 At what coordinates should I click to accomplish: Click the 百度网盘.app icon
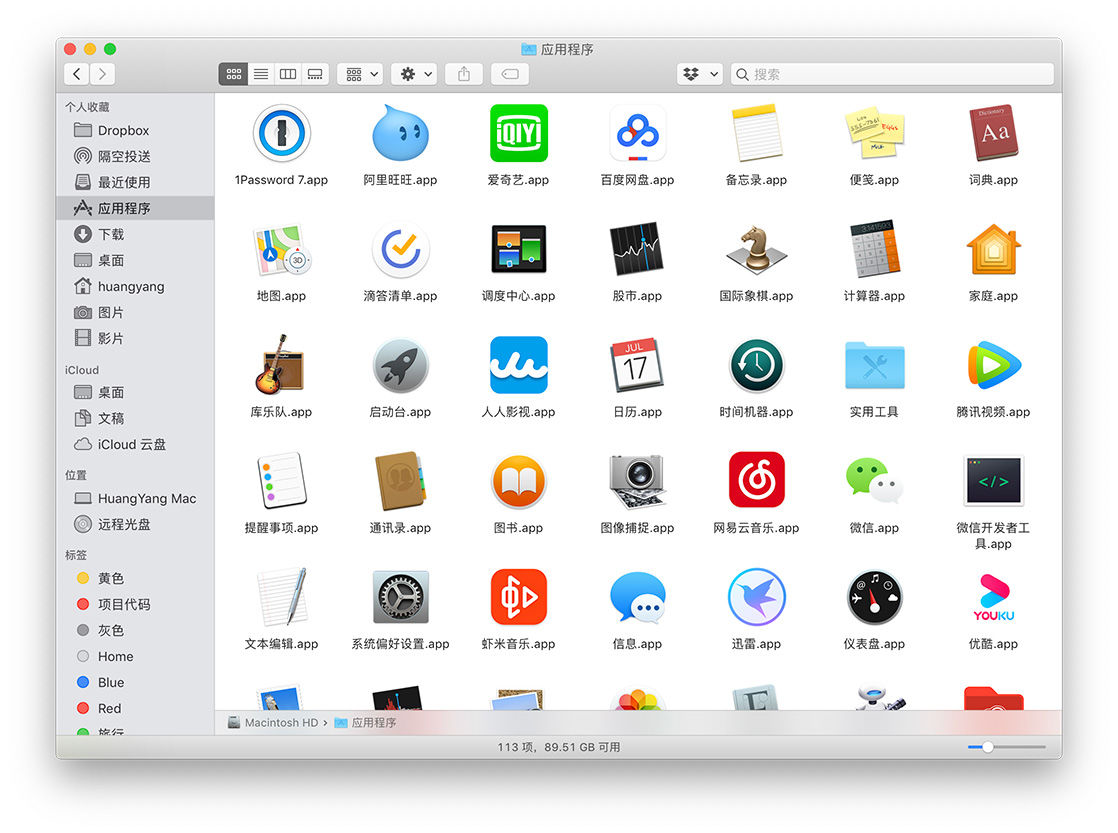click(x=637, y=133)
